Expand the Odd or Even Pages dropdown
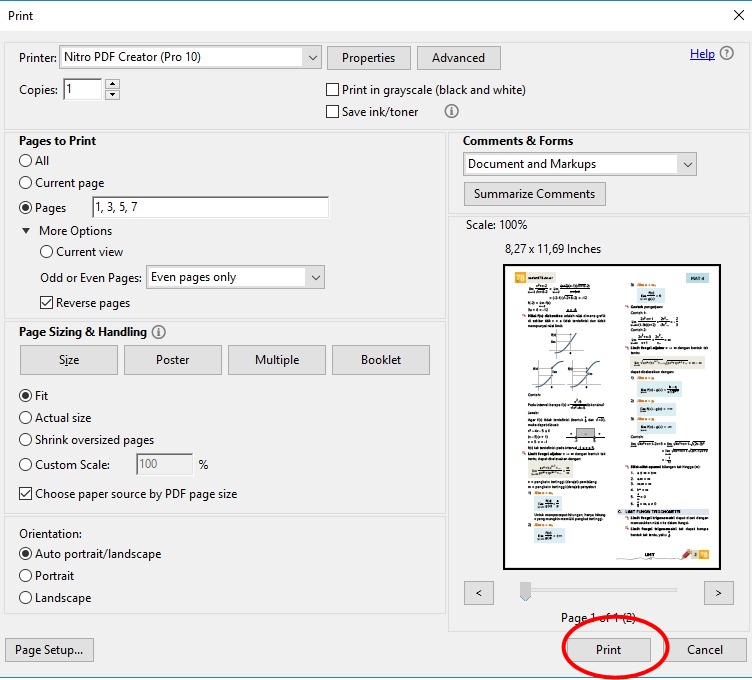The height and width of the screenshot is (680, 752). (316, 277)
